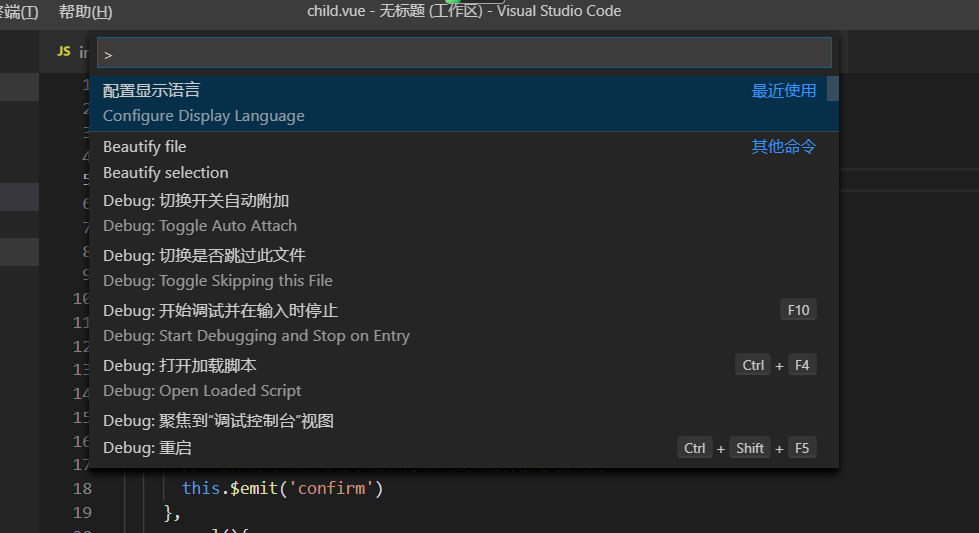Click the F5 key badge
The width and height of the screenshot is (979, 533).
802,448
